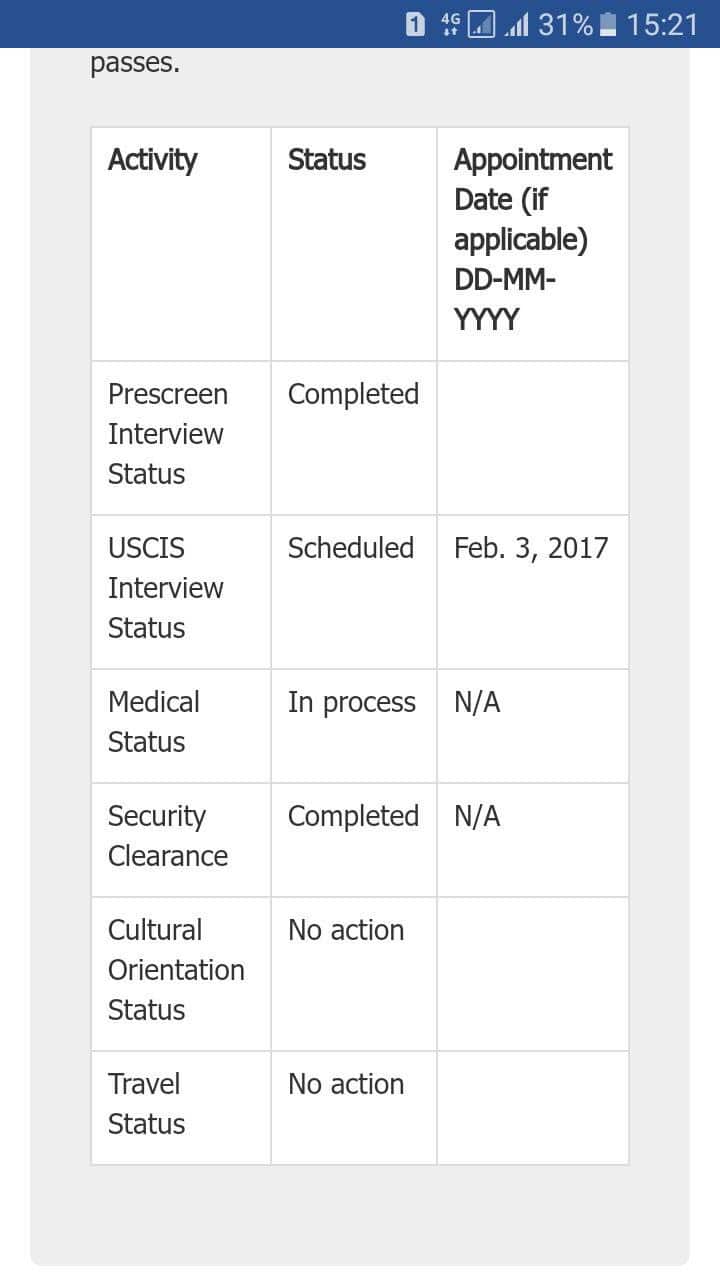Tap the Scheduled status entry

(351, 548)
